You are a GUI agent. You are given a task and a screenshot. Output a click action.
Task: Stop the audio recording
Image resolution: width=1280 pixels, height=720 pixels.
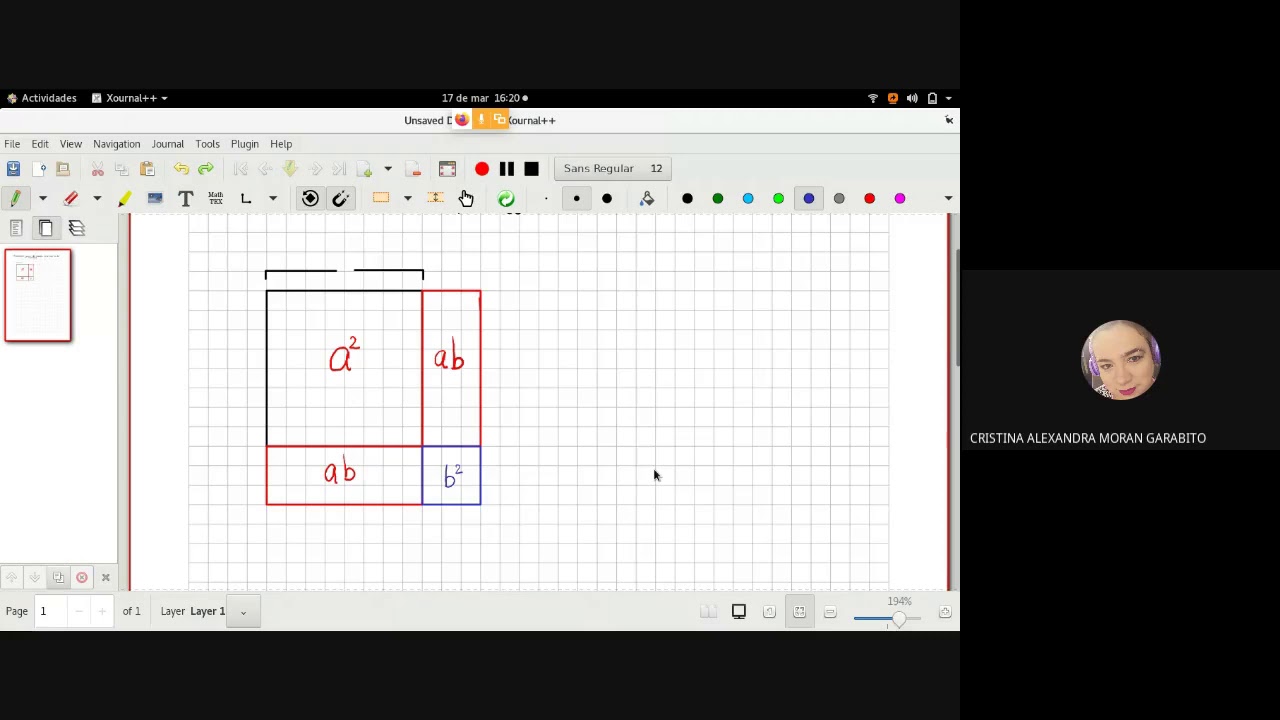click(531, 169)
